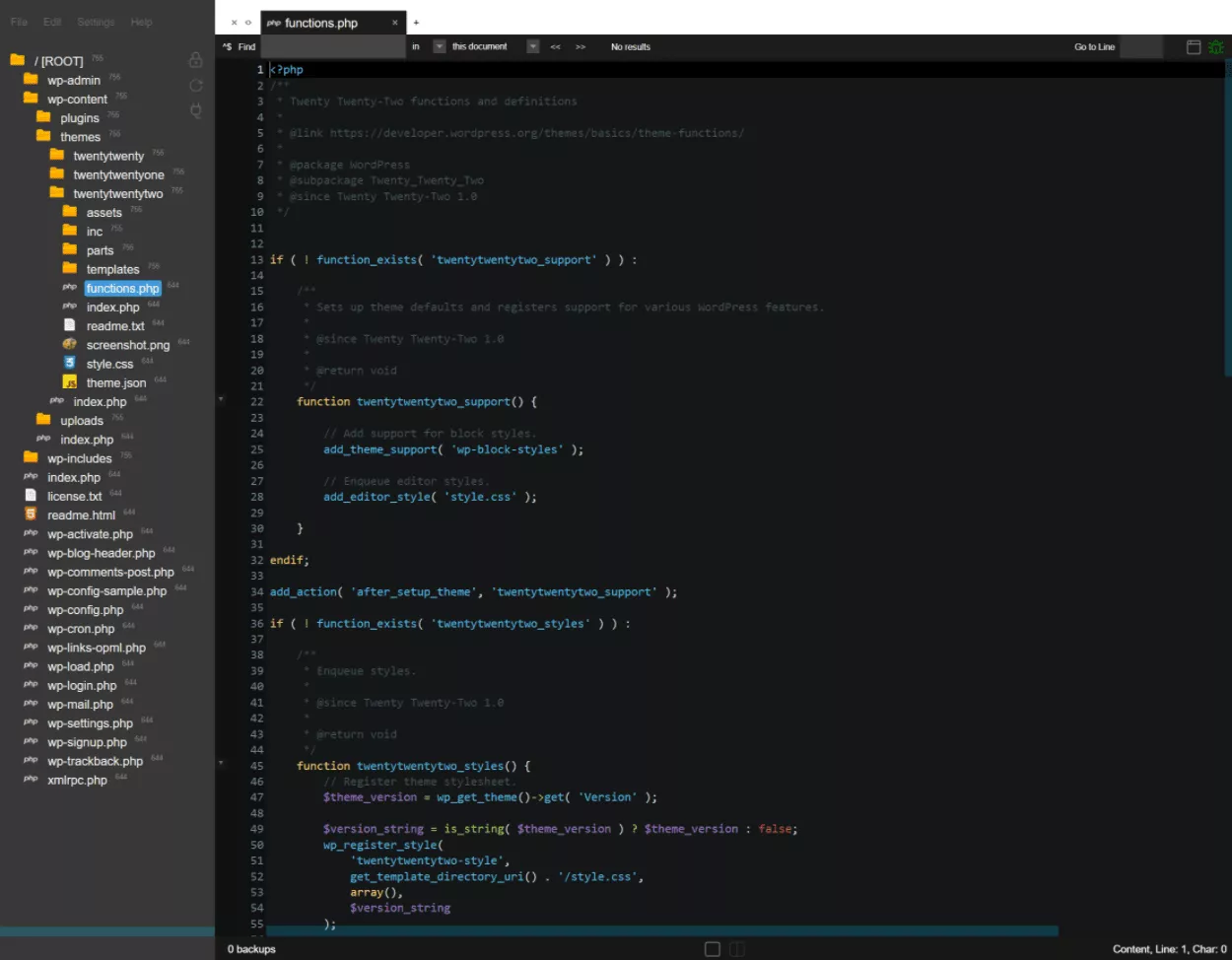This screenshot has height=960, width=1232.
Task: Click into the Find input field
Action: tap(333, 46)
